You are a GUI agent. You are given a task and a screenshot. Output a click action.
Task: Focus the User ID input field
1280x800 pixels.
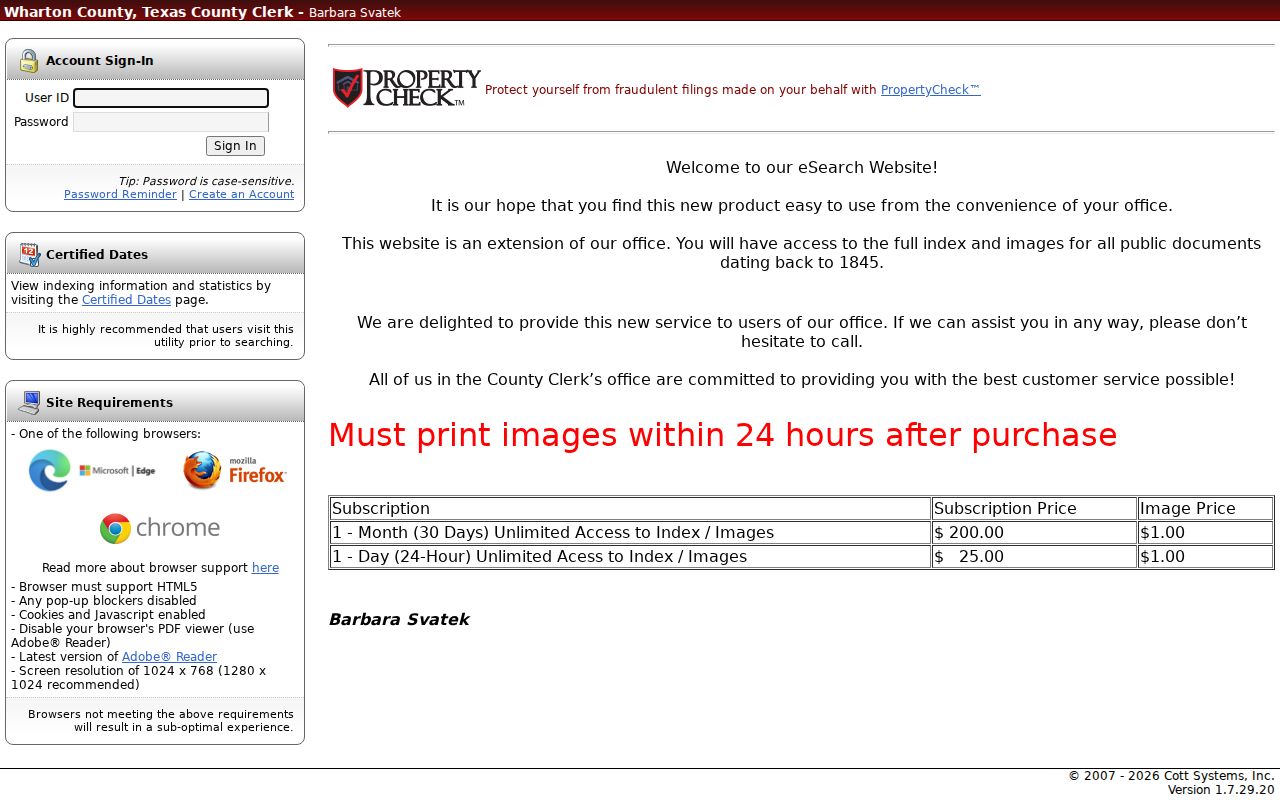click(x=171, y=98)
